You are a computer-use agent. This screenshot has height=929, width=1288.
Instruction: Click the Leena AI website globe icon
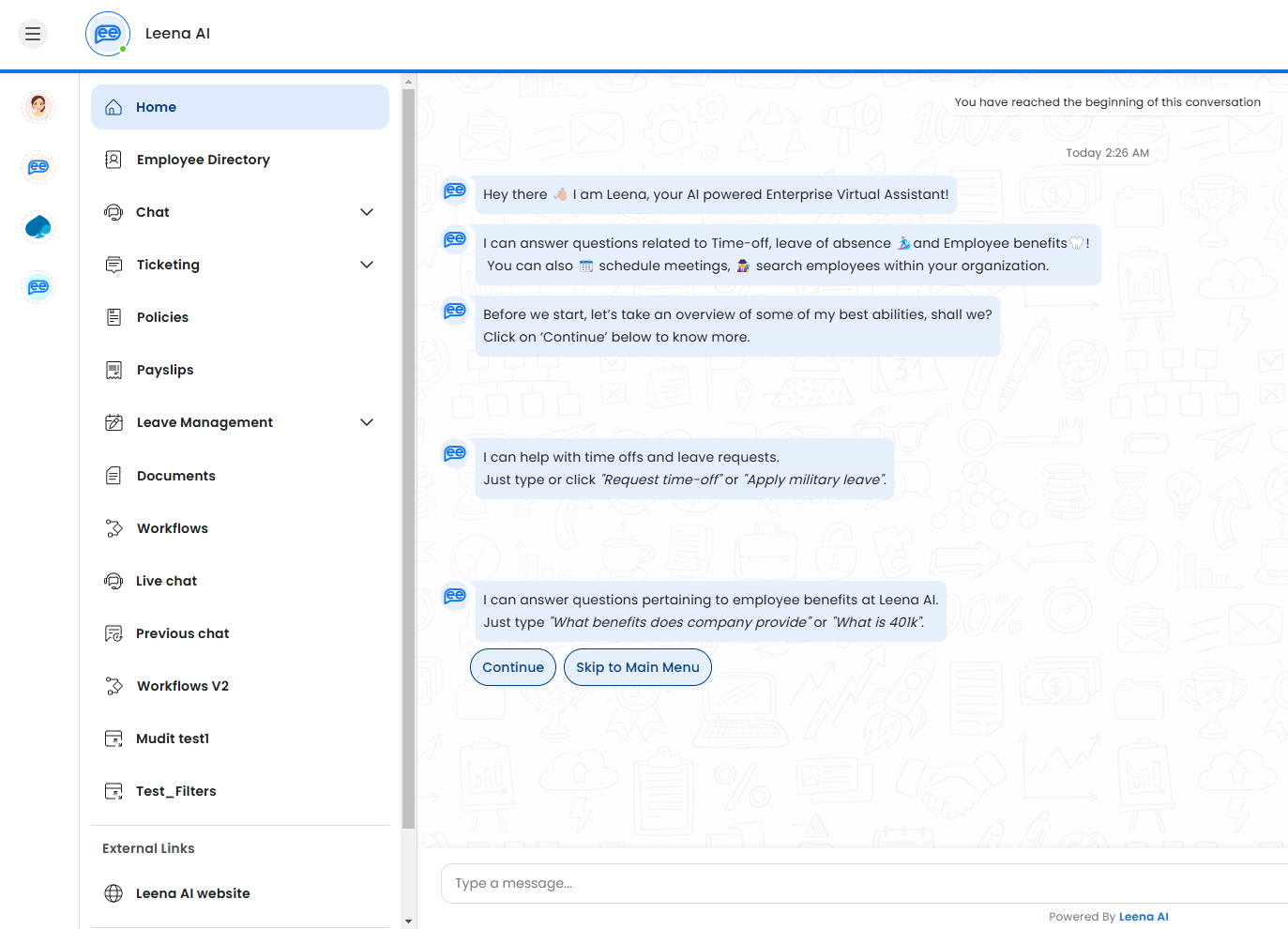pyautogui.click(x=114, y=893)
